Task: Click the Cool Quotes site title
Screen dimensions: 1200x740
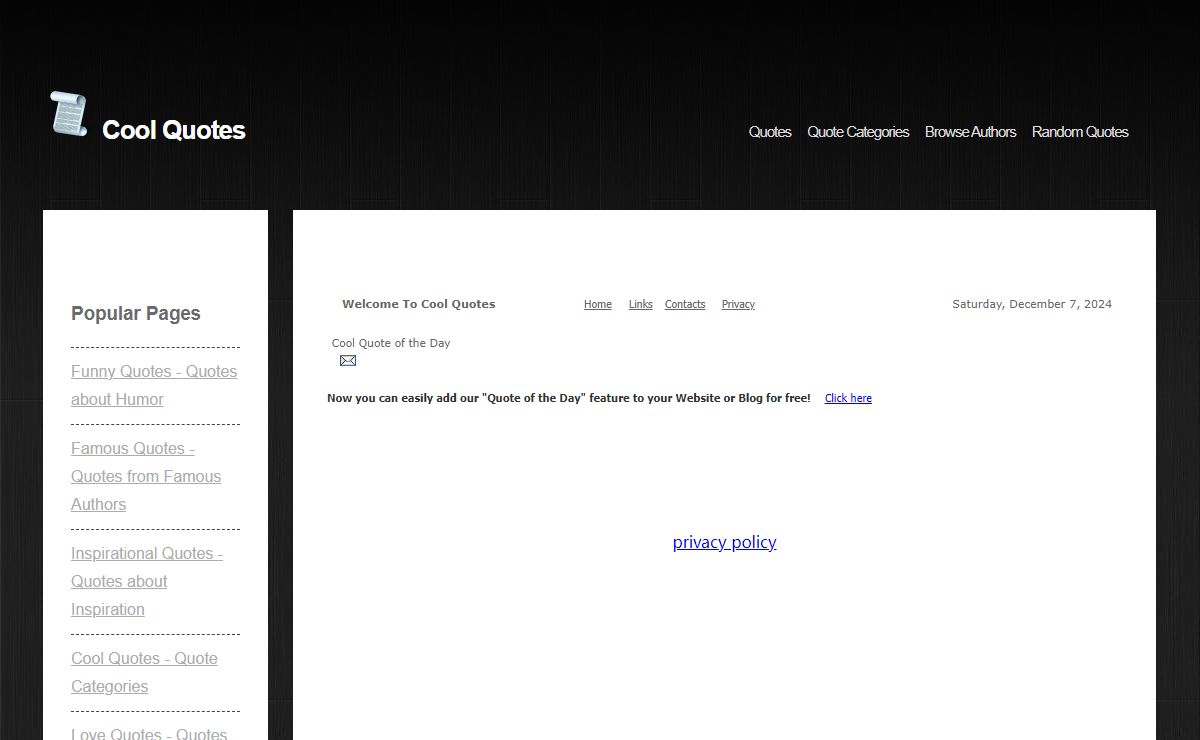Action: pos(173,131)
